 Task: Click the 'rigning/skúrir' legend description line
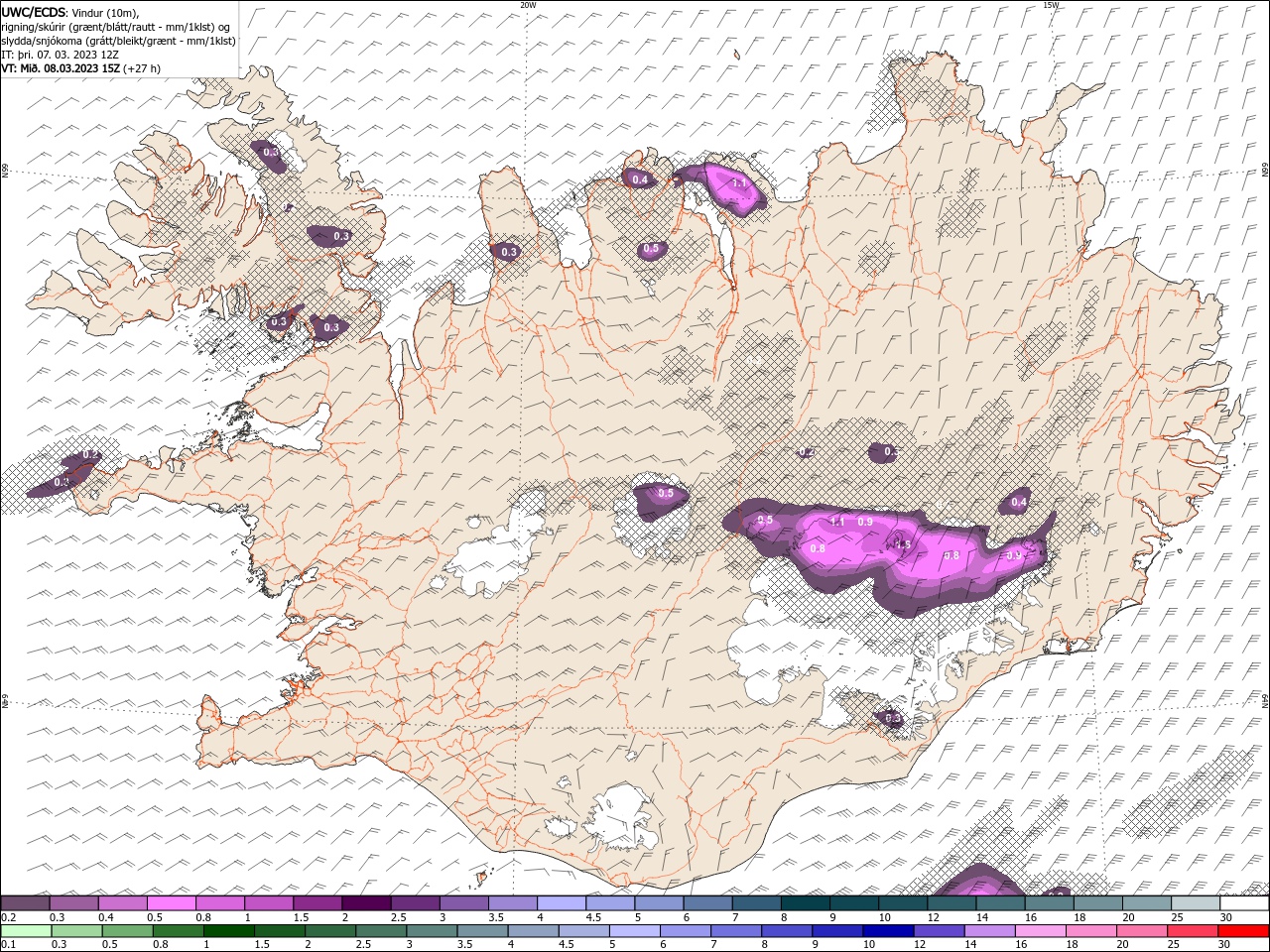(x=116, y=27)
